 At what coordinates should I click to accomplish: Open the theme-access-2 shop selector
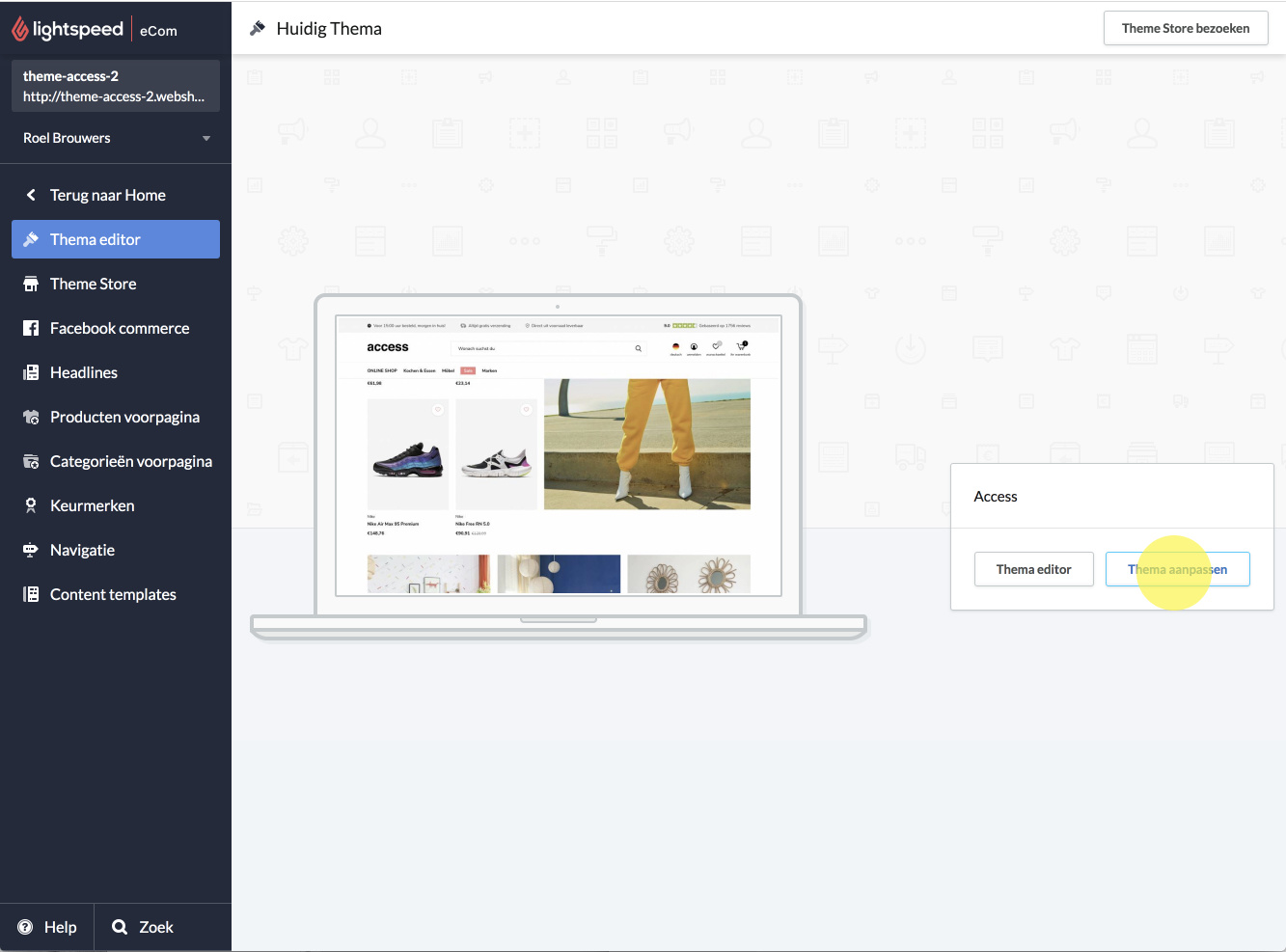coord(115,86)
